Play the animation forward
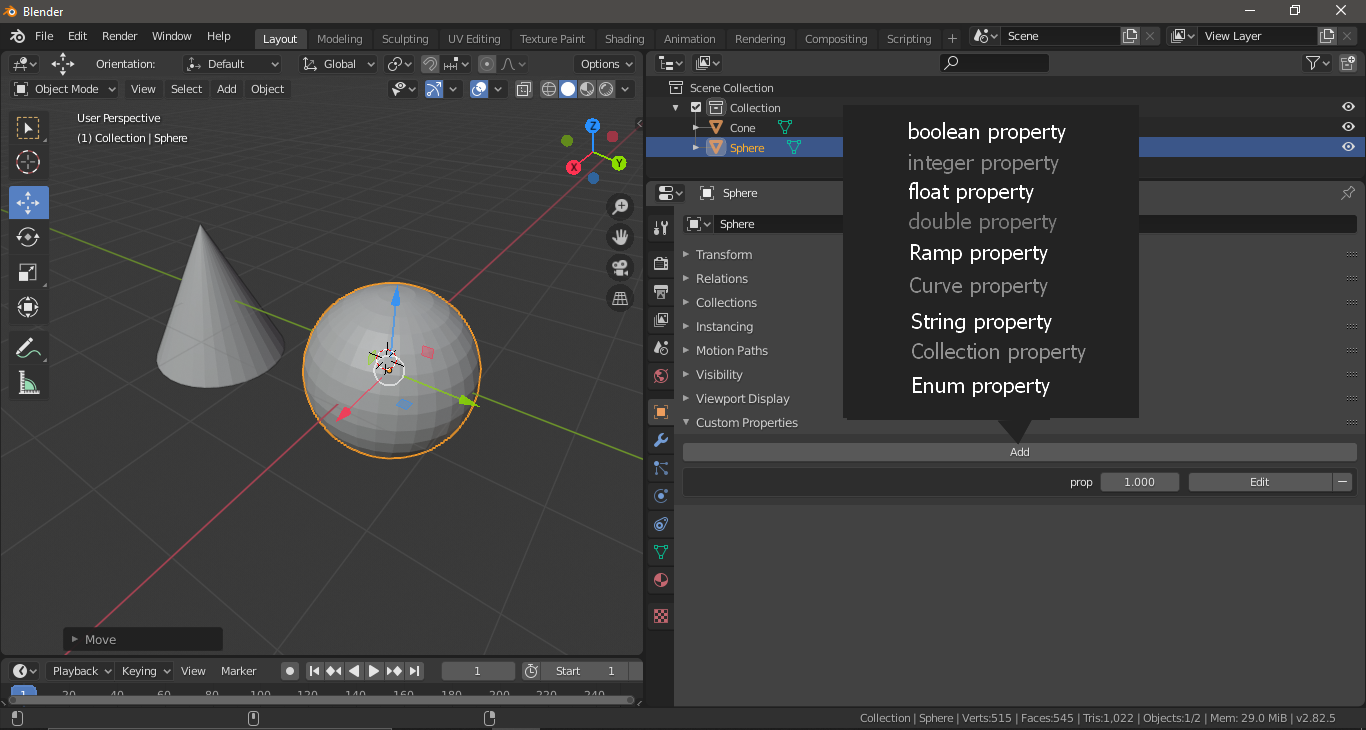The image size is (1366, 730). tap(374, 671)
